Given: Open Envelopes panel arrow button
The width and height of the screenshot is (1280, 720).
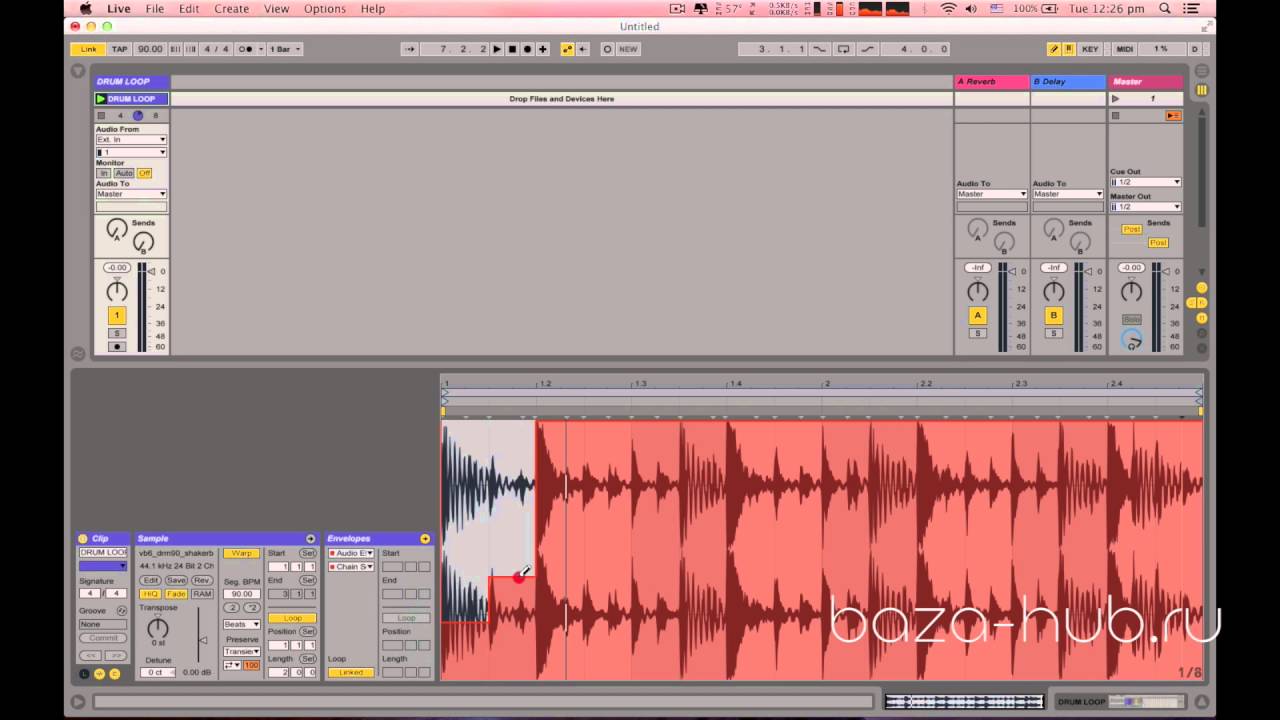Looking at the screenshot, I should click(425, 539).
